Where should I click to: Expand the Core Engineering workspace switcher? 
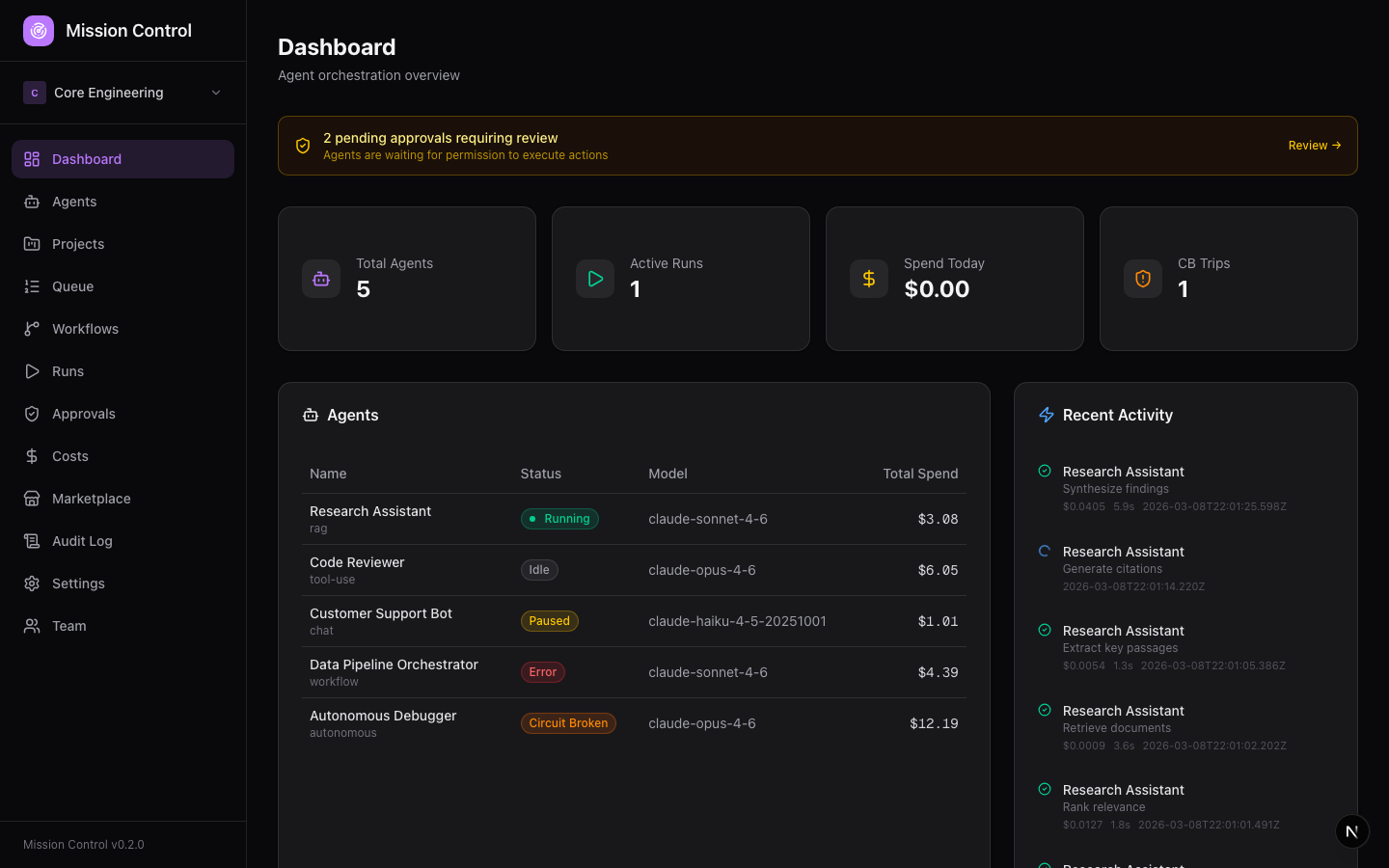pyautogui.click(x=123, y=93)
